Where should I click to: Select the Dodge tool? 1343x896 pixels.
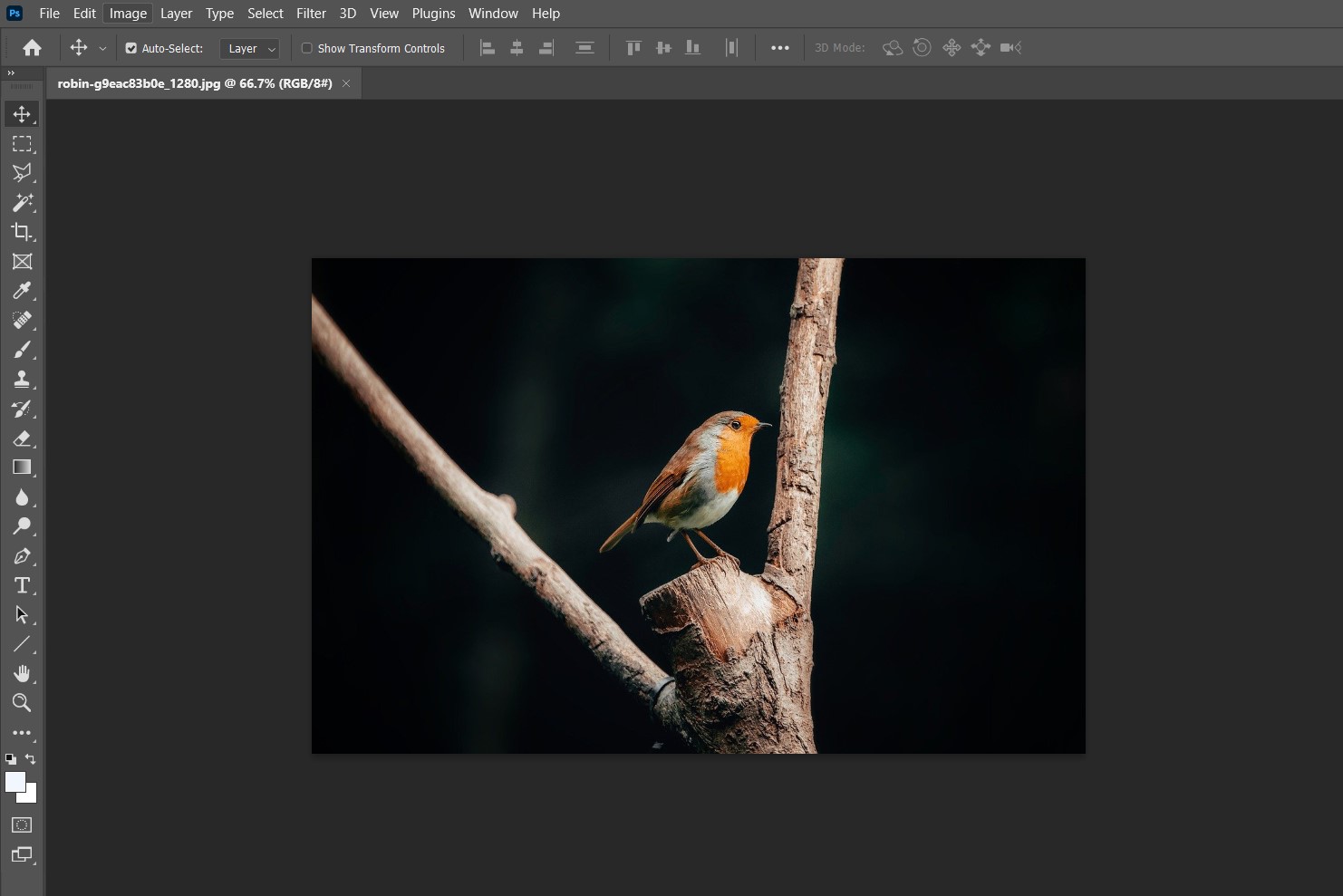click(22, 526)
